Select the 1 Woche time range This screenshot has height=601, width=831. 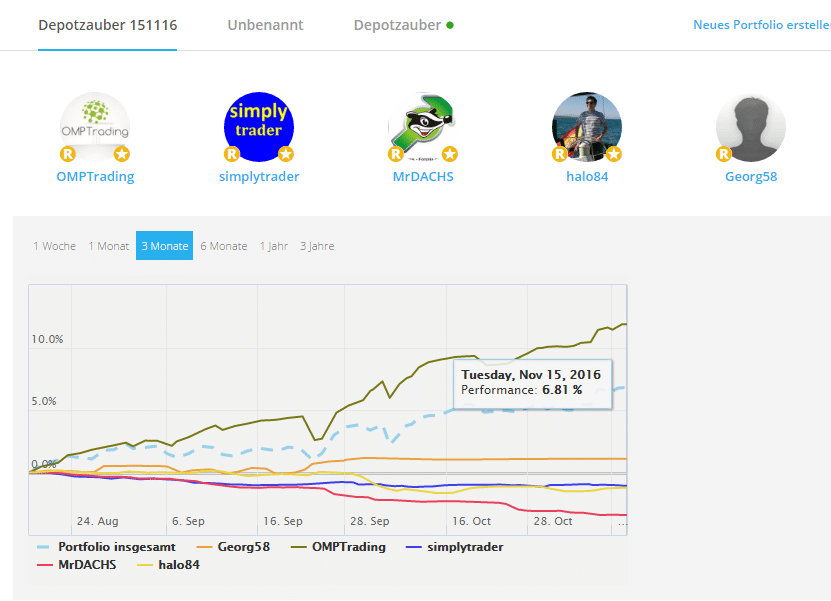click(x=54, y=246)
